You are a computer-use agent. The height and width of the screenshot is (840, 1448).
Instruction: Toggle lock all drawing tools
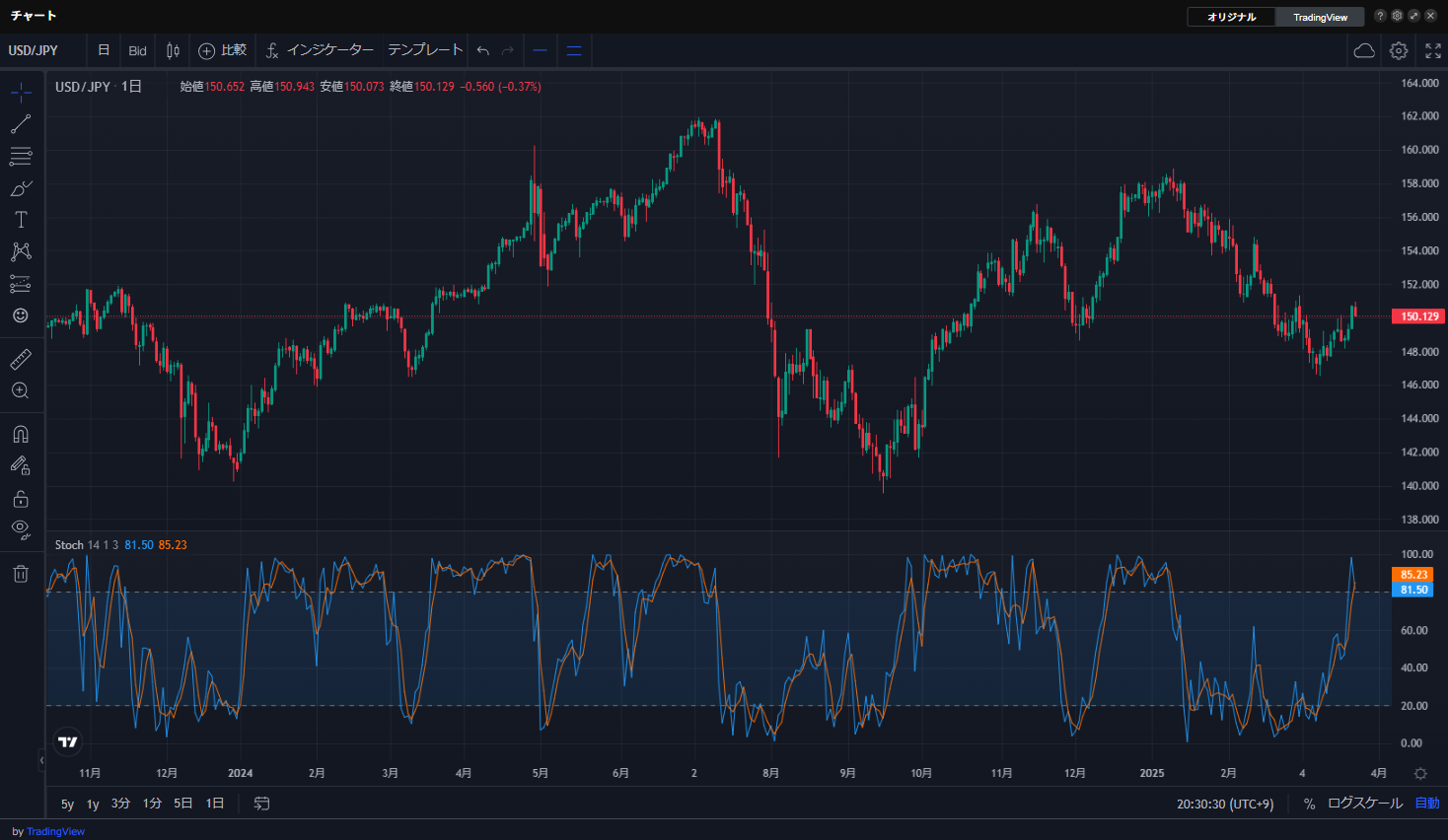21,498
